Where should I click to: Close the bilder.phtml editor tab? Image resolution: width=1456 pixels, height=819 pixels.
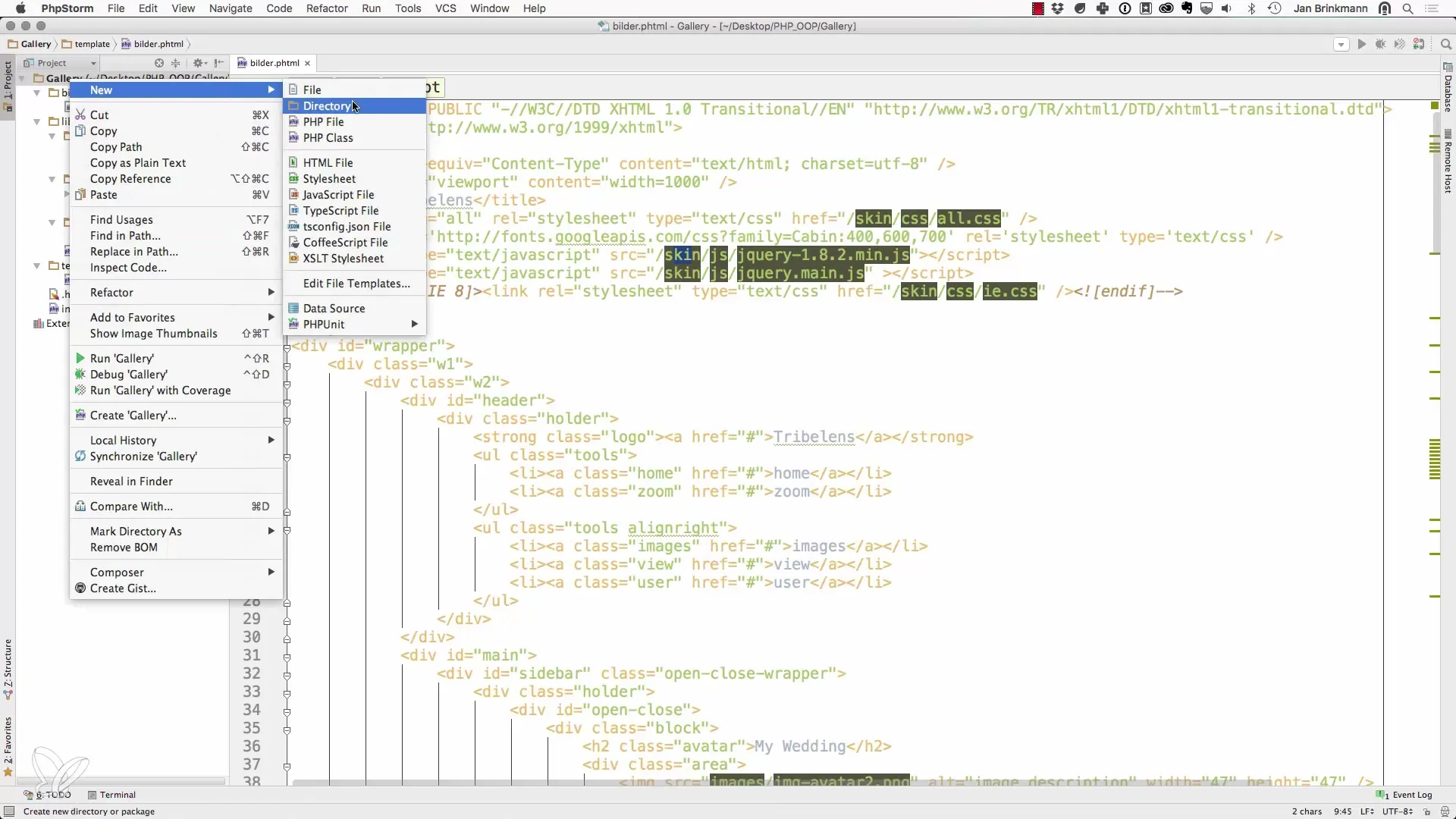pyautogui.click(x=307, y=64)
